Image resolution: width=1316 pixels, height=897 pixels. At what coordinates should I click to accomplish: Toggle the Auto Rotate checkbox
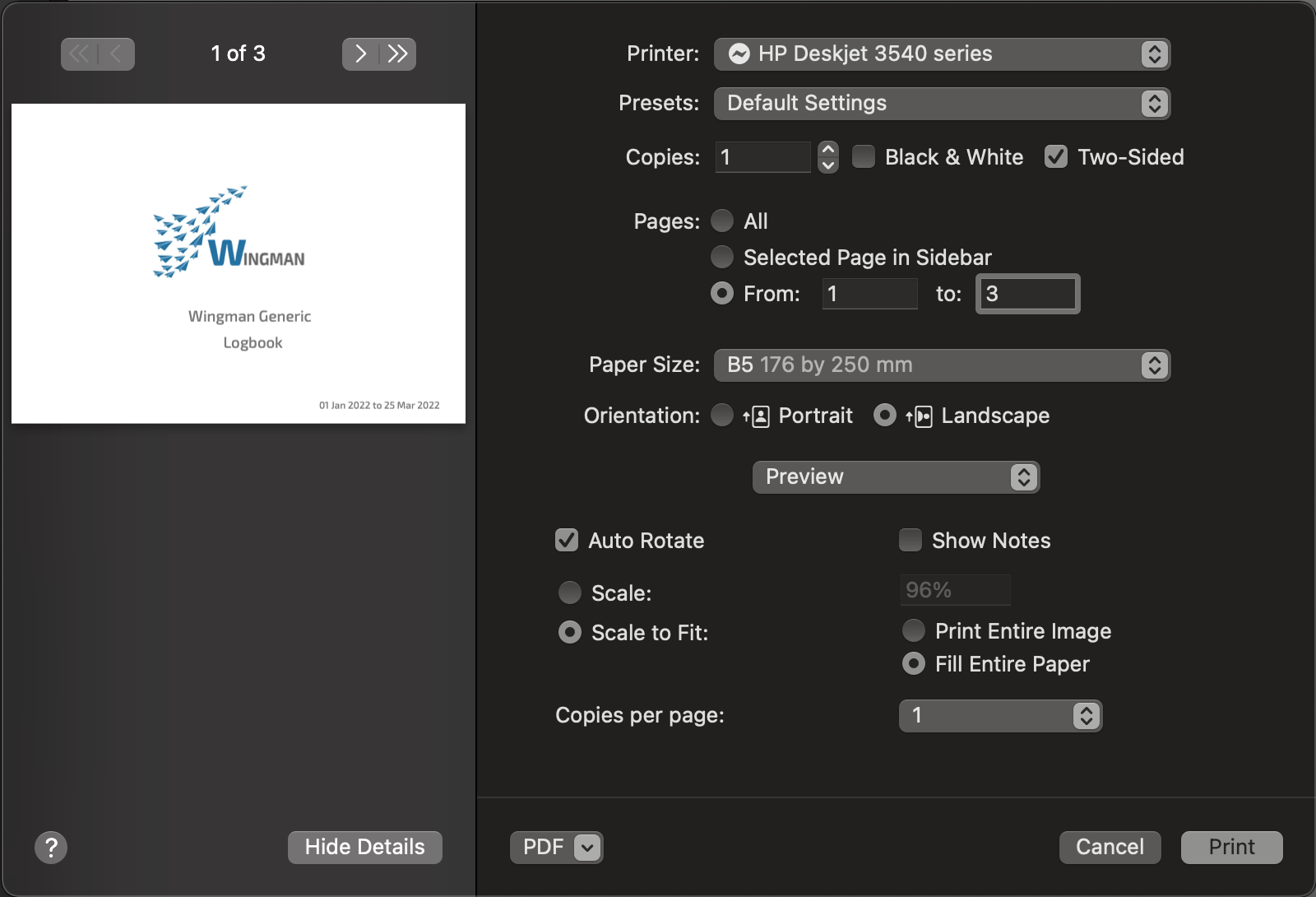point(567,541)
